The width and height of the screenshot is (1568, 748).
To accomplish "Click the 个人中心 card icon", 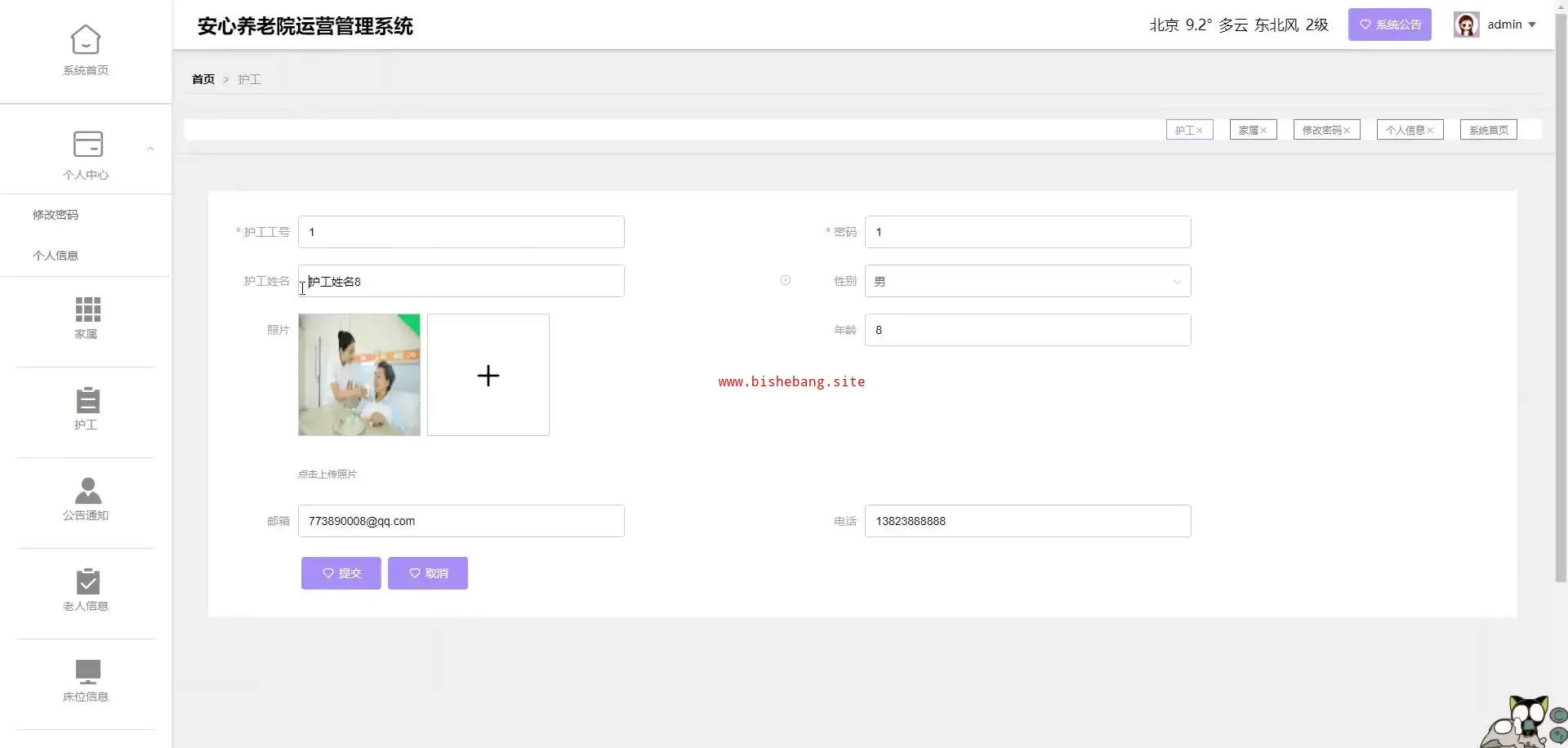I will point(87,144).
